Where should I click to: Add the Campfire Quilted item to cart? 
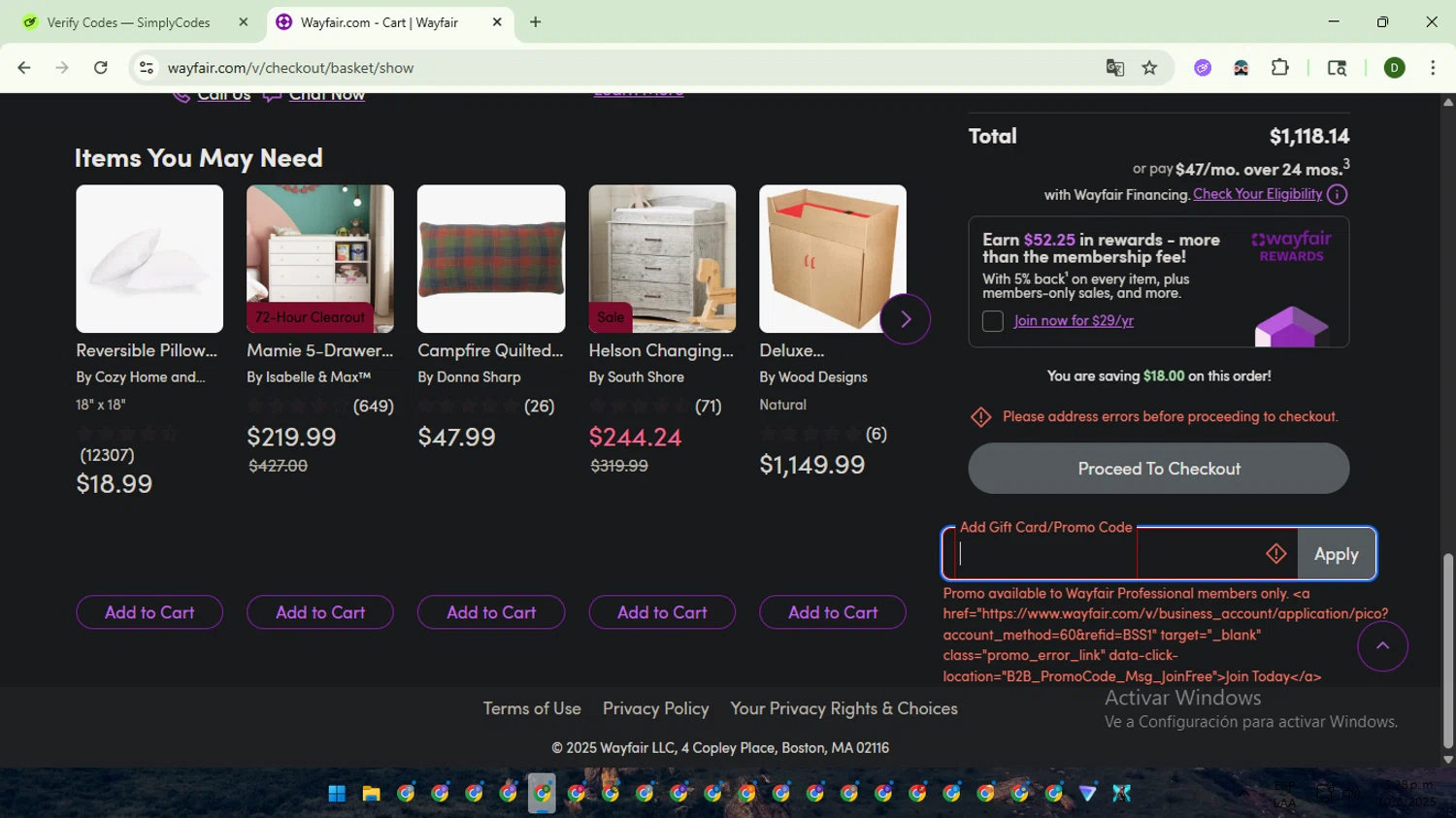(491, 612)
